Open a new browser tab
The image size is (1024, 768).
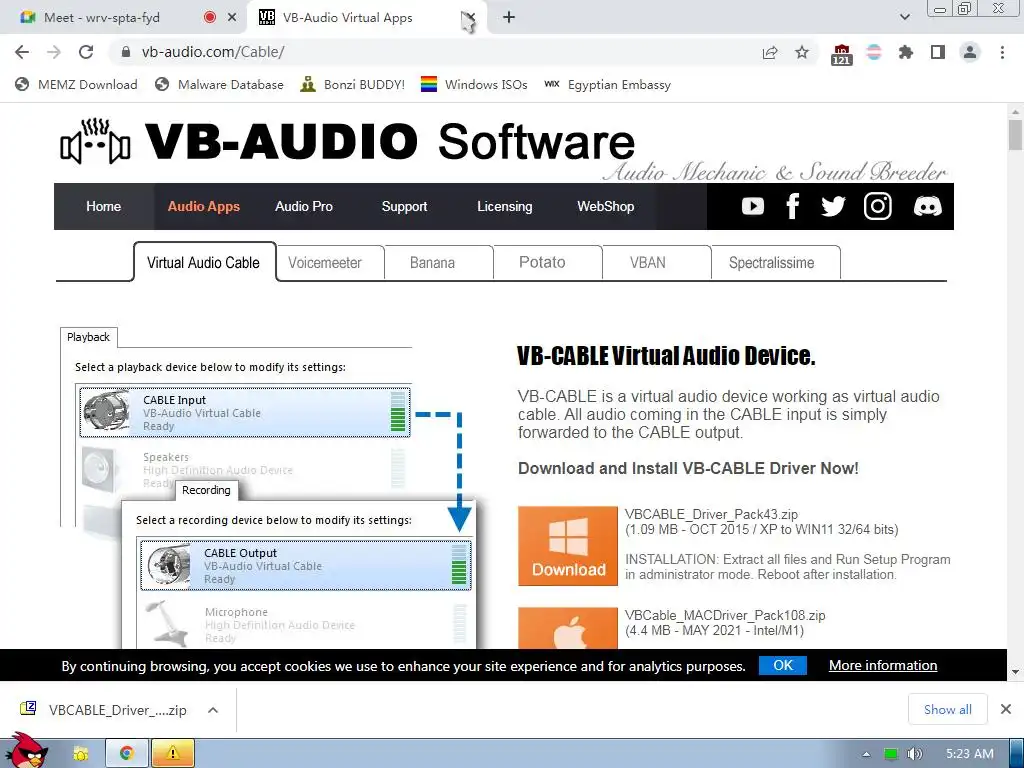(509, 18)
